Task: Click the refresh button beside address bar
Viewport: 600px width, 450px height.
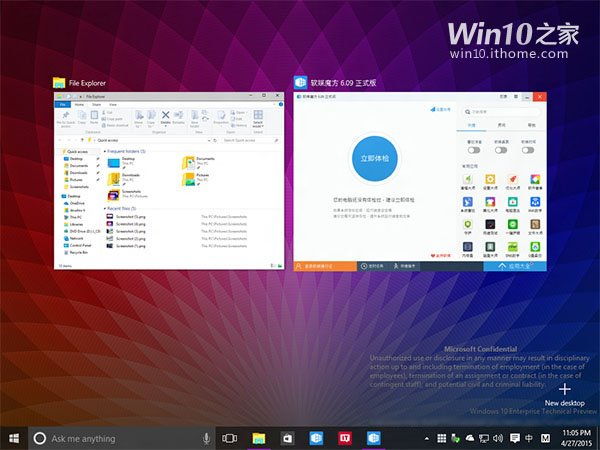Action: 215,140
